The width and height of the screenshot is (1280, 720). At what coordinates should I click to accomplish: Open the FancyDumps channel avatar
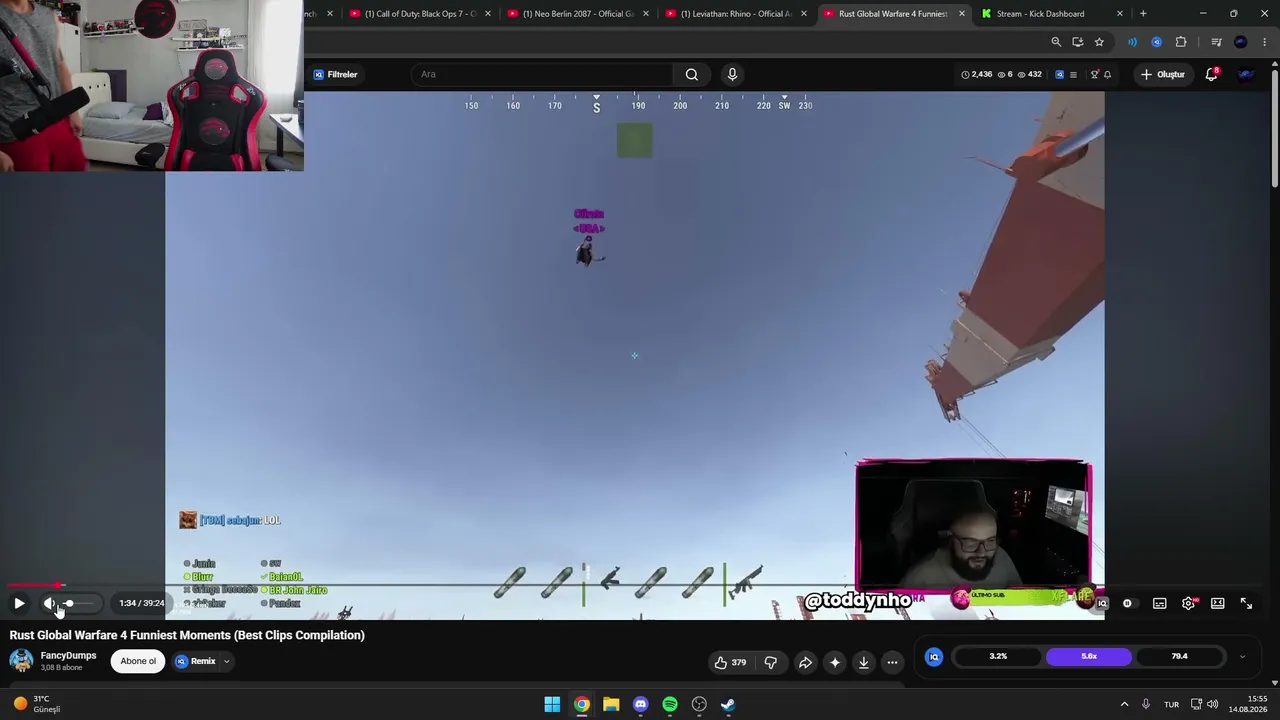[21, 661]
